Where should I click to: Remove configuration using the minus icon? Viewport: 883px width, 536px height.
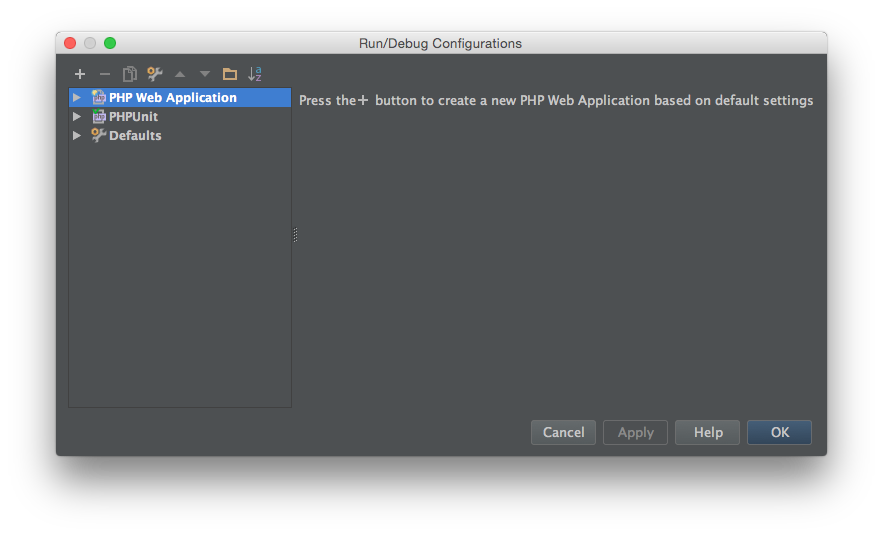(x=105, y=74)
